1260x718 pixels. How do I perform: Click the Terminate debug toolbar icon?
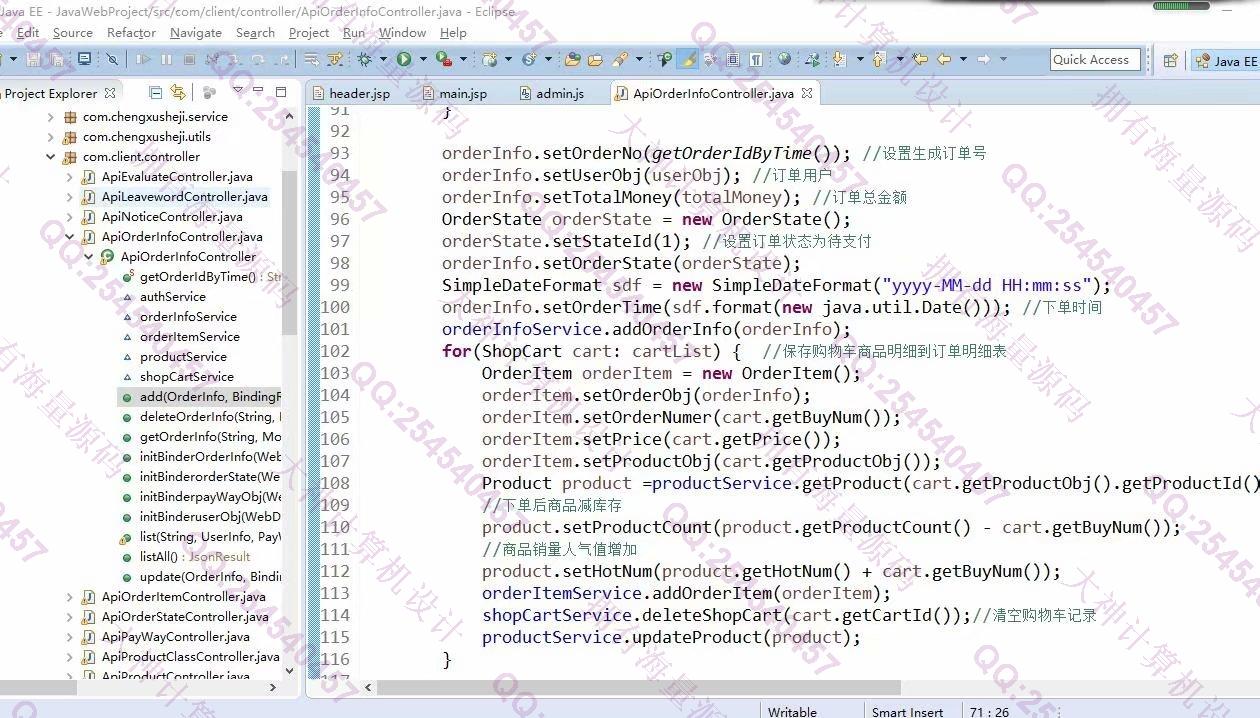pyautogui.click(x=188, y=60)
